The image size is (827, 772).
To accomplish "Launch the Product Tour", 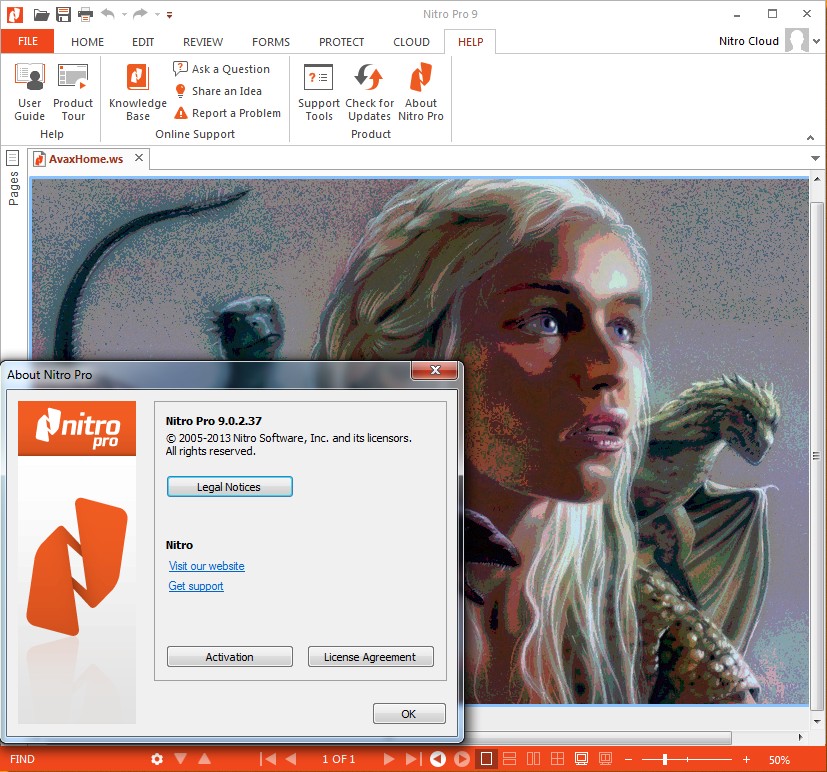I will [73, 93].
